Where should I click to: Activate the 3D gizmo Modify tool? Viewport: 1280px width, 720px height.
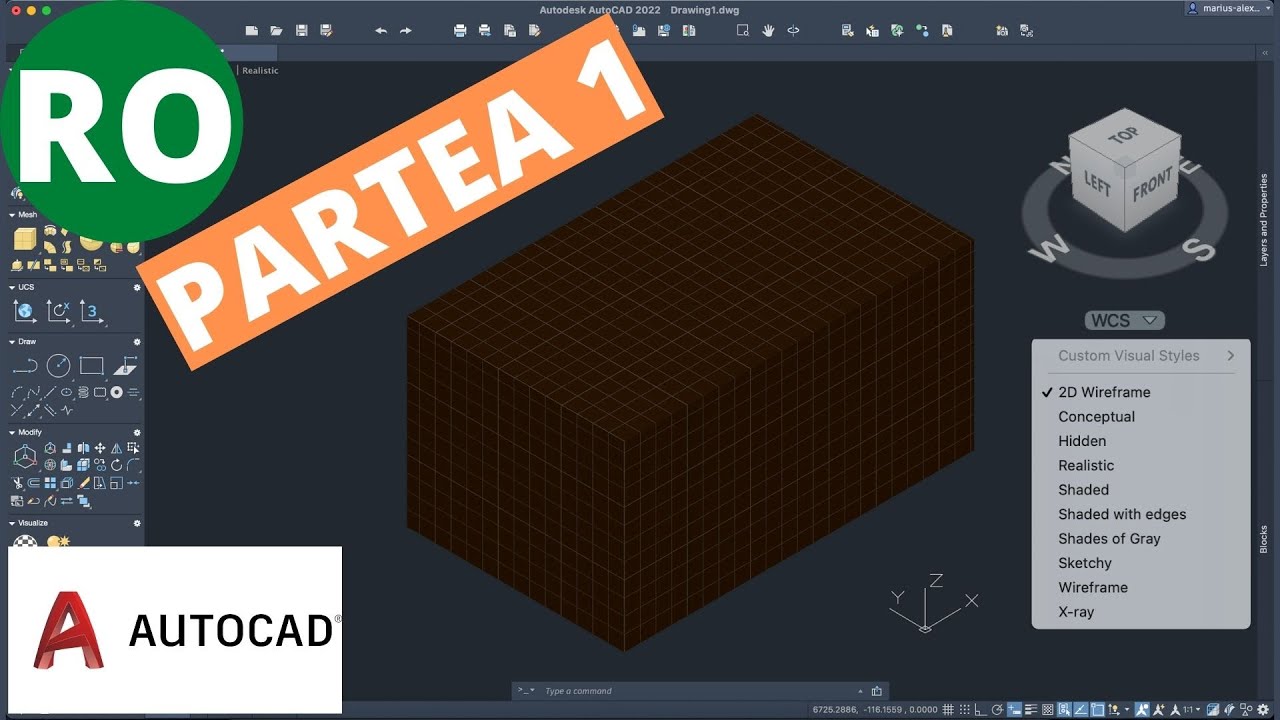click(25, 457)
